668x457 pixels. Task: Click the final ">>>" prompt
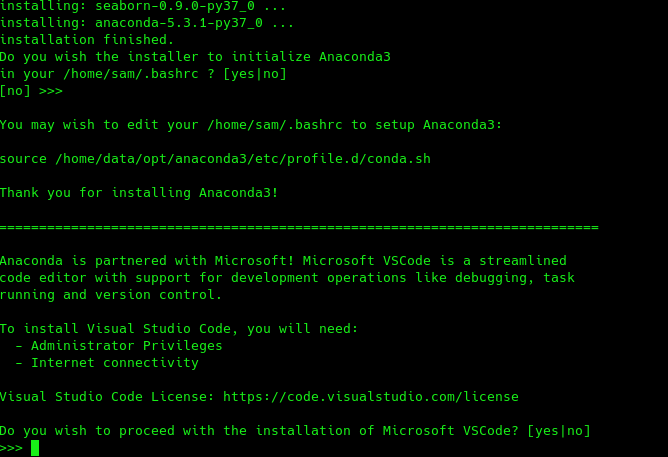12,447
